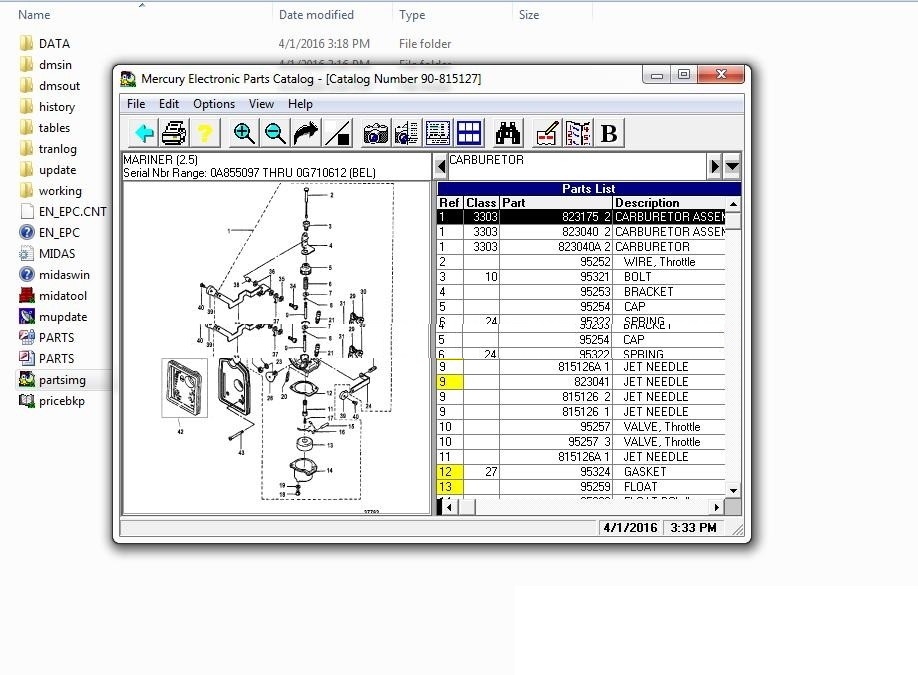Click the curved redo arrow icon
The image size is (918, 675).
[306, 133]
